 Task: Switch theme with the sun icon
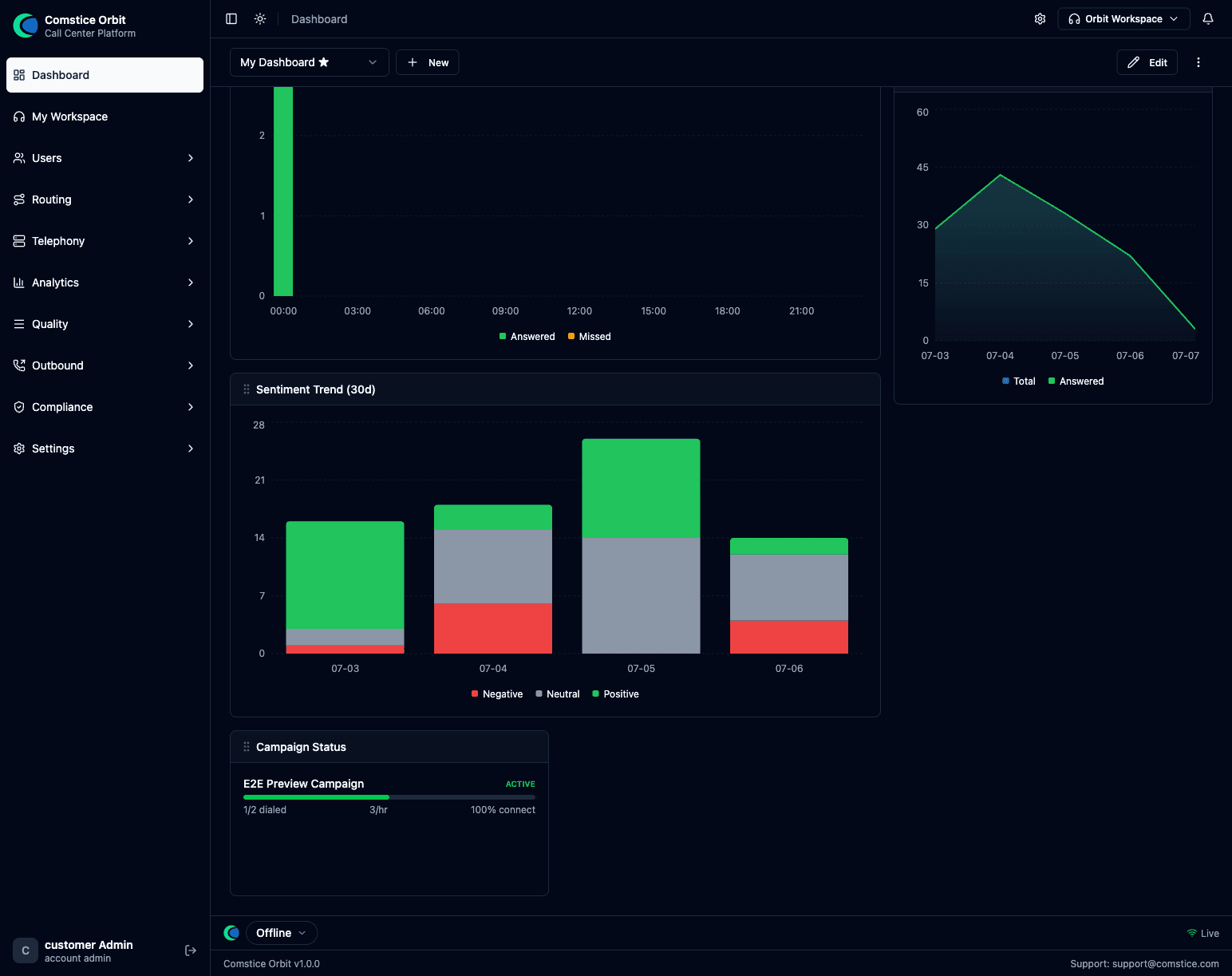click(x=260, y=19)
